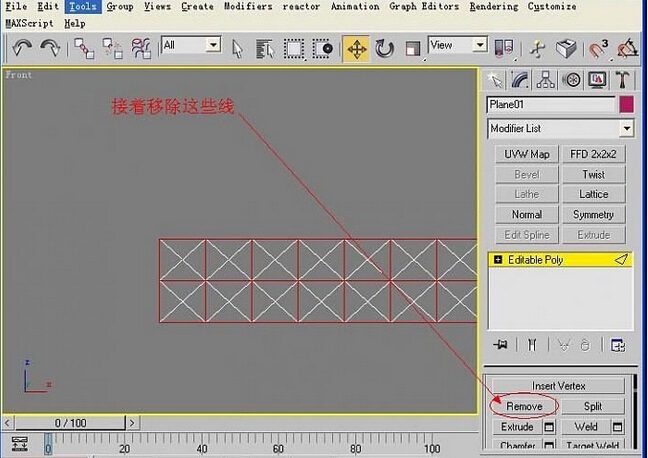Activate the Select and Move tool
Viewport: 648px width, 458px height.
pyautogui.click(x=356, y=49)
